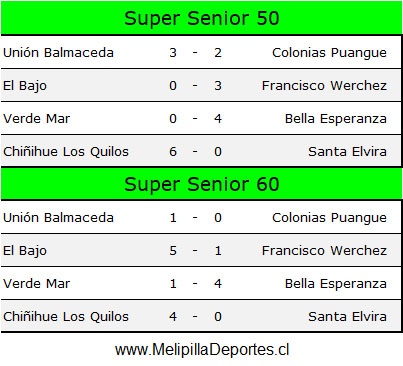Click Chiñihue Los Quilos in Super Senior 60
Screen dimensions: 403x366
(66, 316)
